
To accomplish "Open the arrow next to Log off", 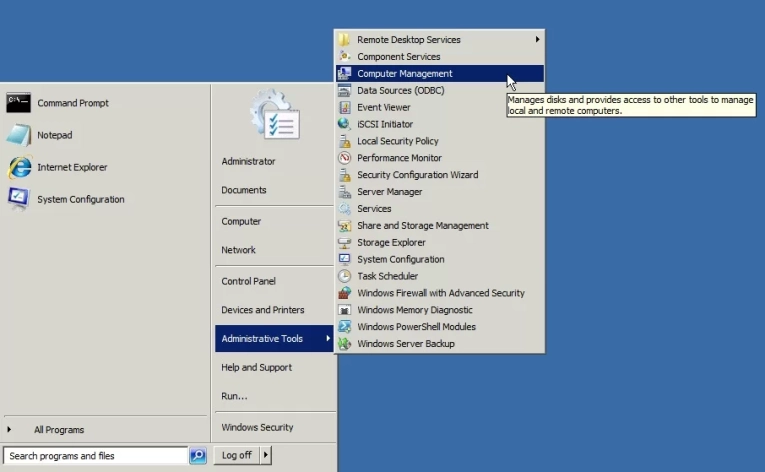I will coord(266,455).
